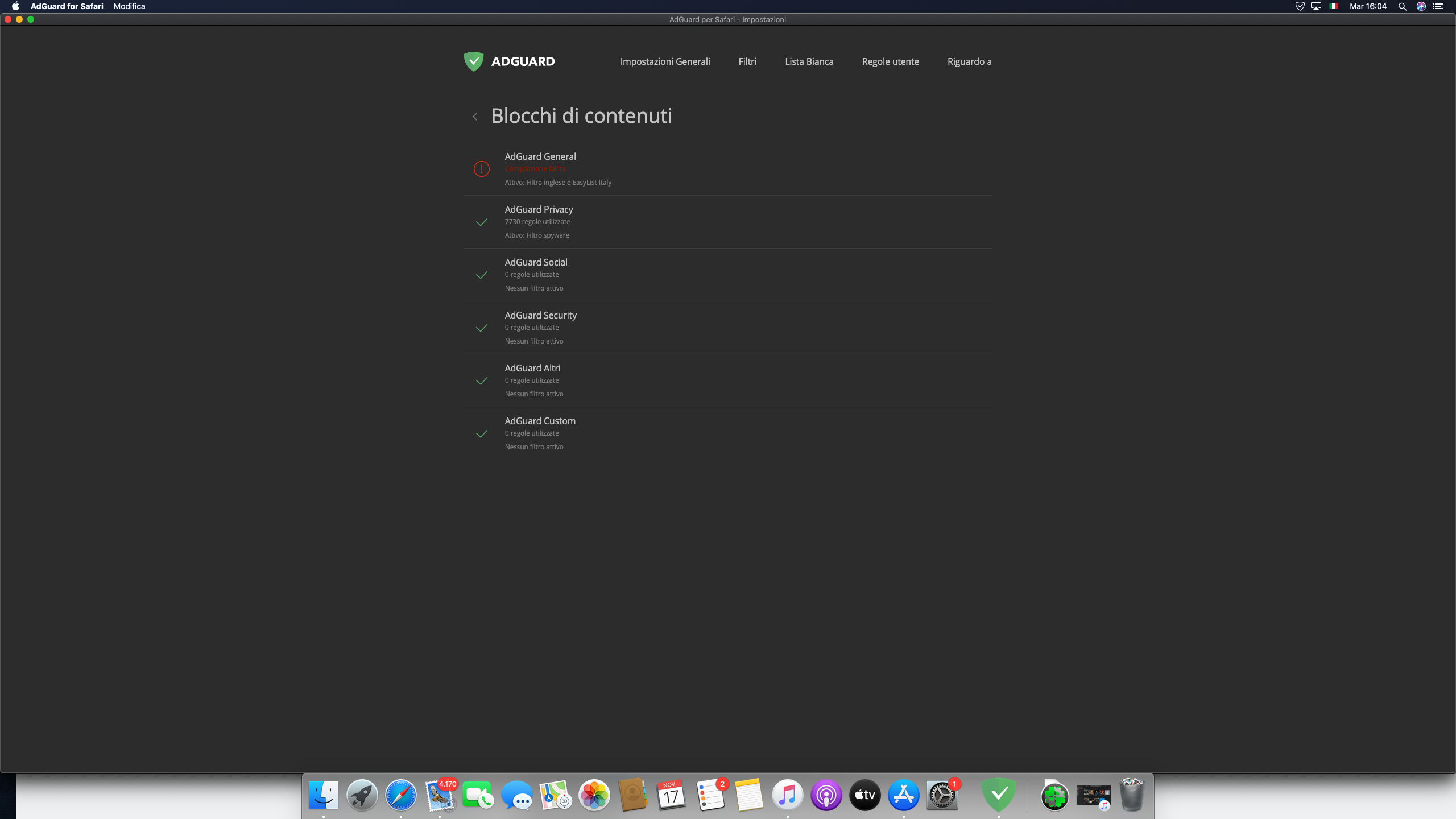The image size is (1456, 819).
Task: Activate Siri from the menu bar
Action: coord(1421,6)
